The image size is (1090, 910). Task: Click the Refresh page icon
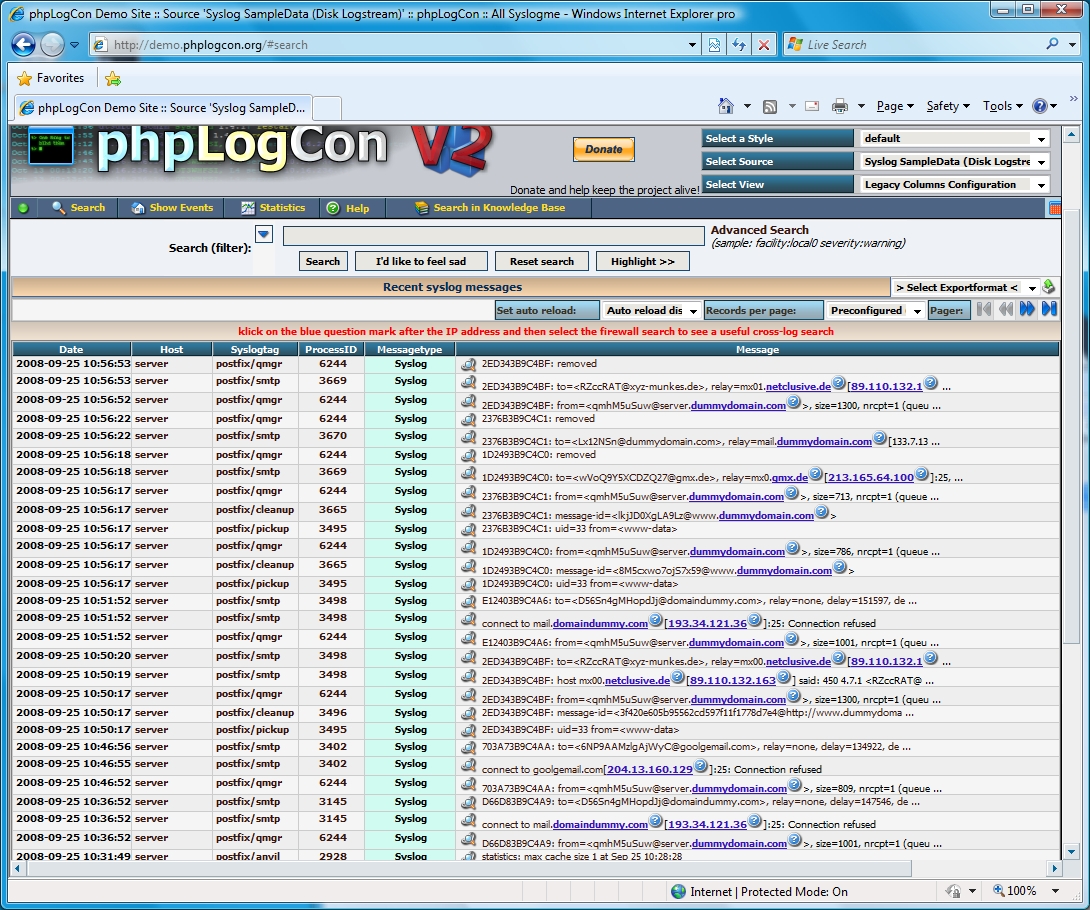tap(739, 44)
